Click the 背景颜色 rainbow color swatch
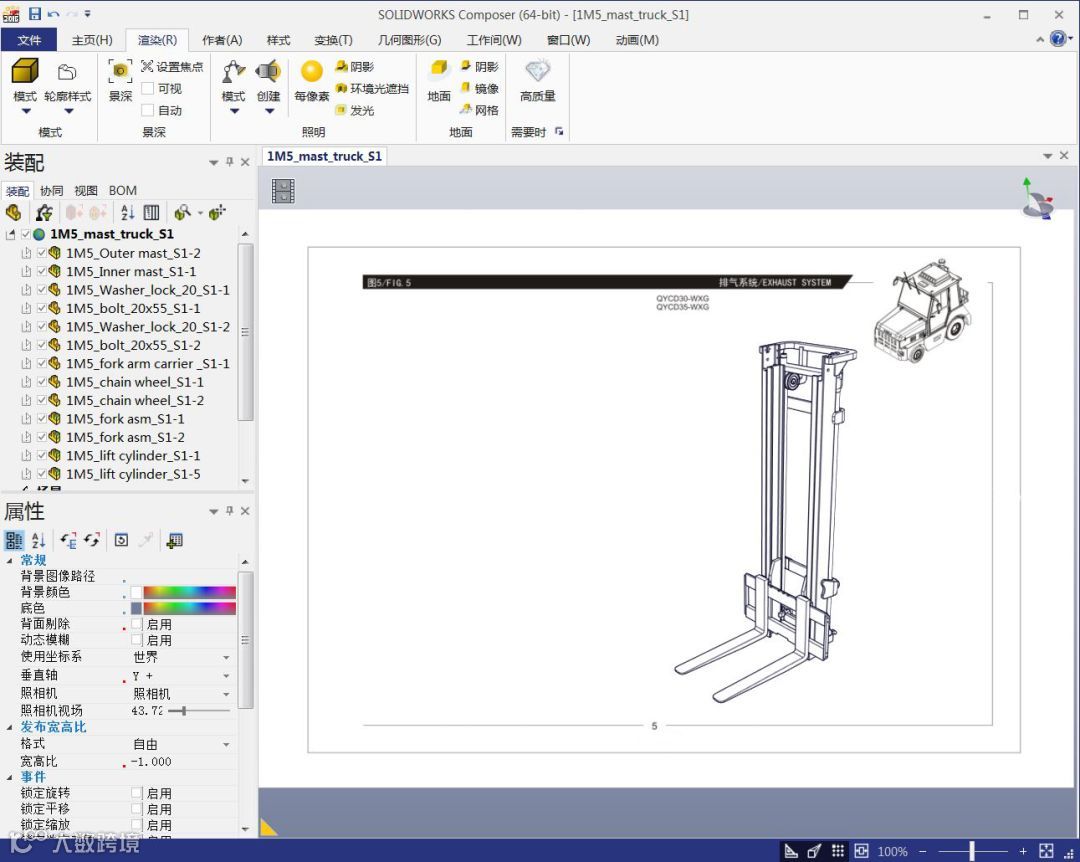Viewport: 1080px width, 862px height. [189, 592]
